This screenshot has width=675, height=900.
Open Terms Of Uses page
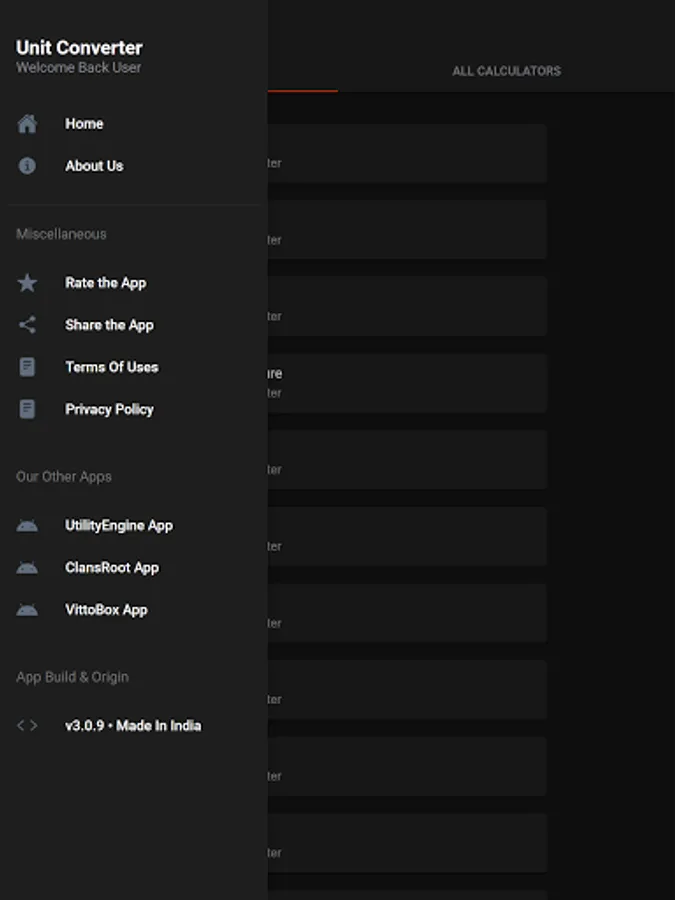pyautogui.click(x=134, y=367)
